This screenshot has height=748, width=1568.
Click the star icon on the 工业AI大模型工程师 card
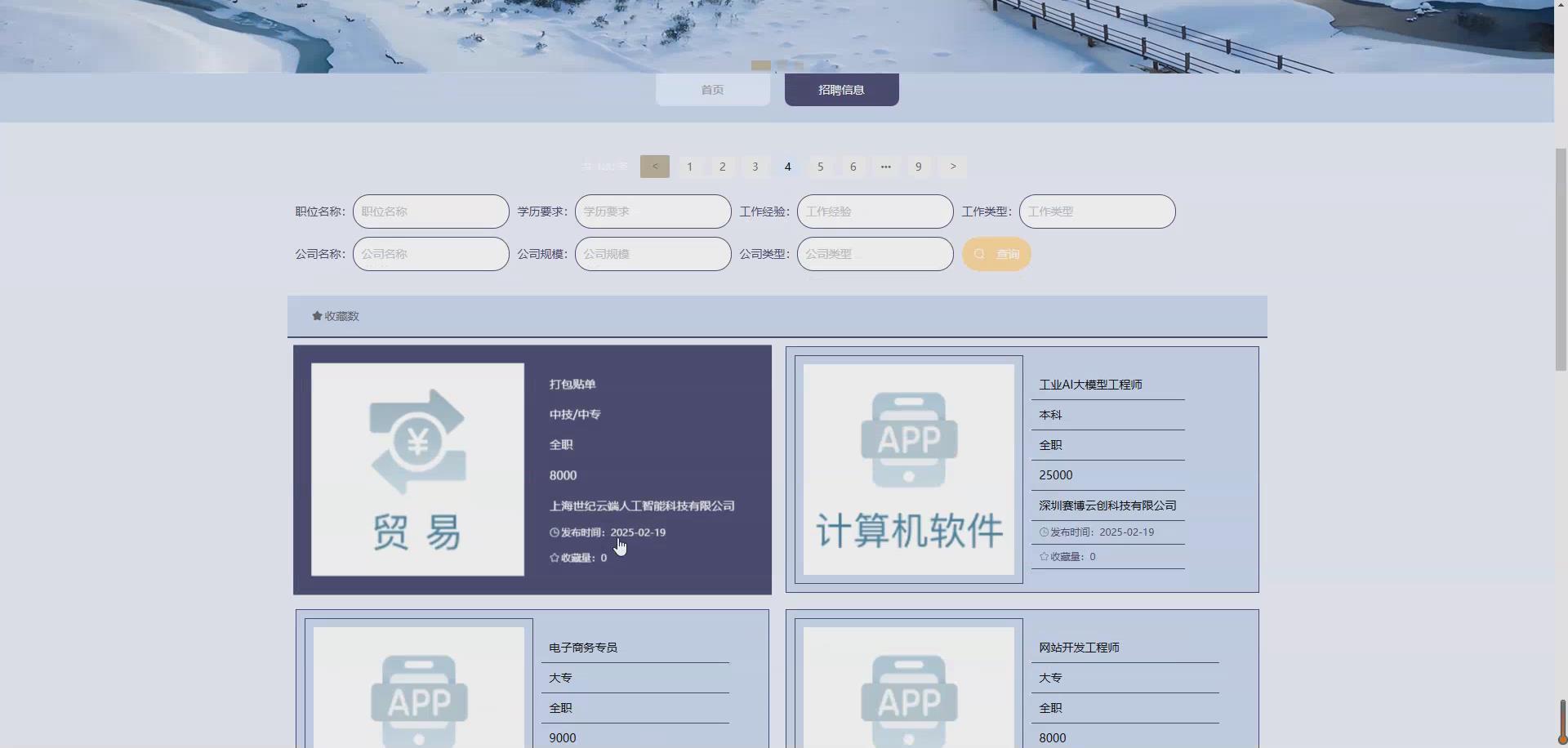point(1044,556)
